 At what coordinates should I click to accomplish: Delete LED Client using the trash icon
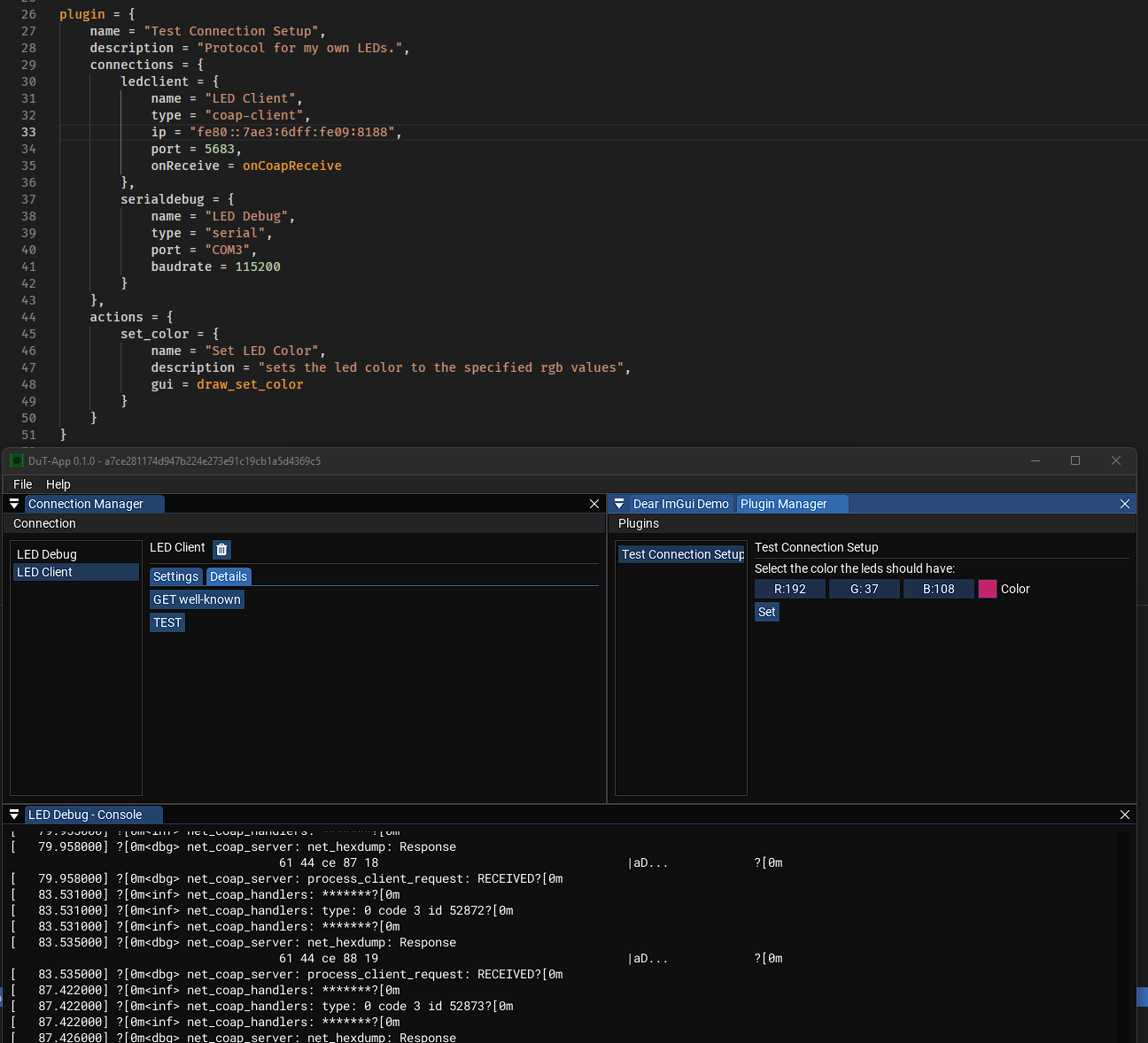tap(221, 549)
